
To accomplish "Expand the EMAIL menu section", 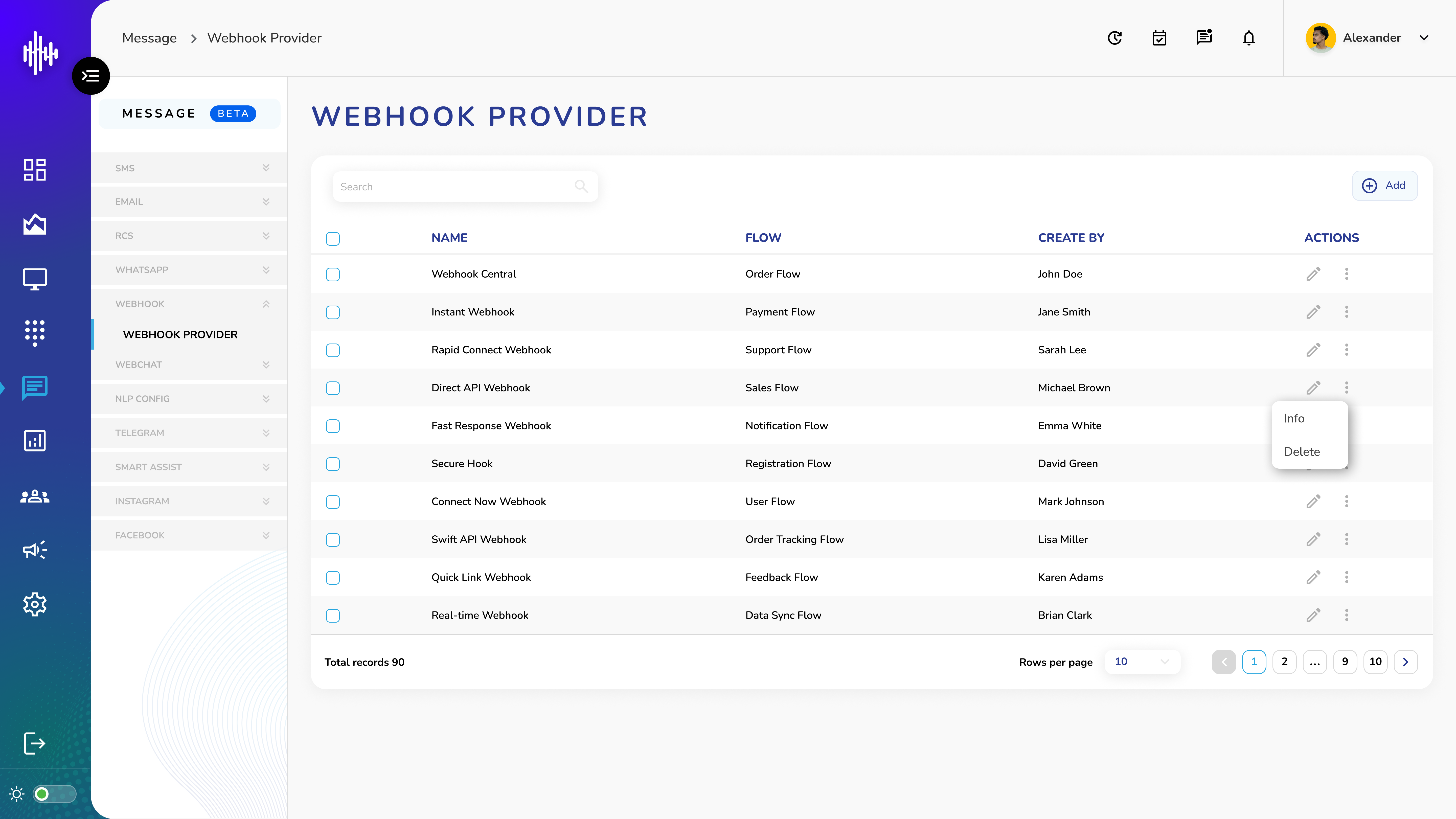I will click(189, 202).
